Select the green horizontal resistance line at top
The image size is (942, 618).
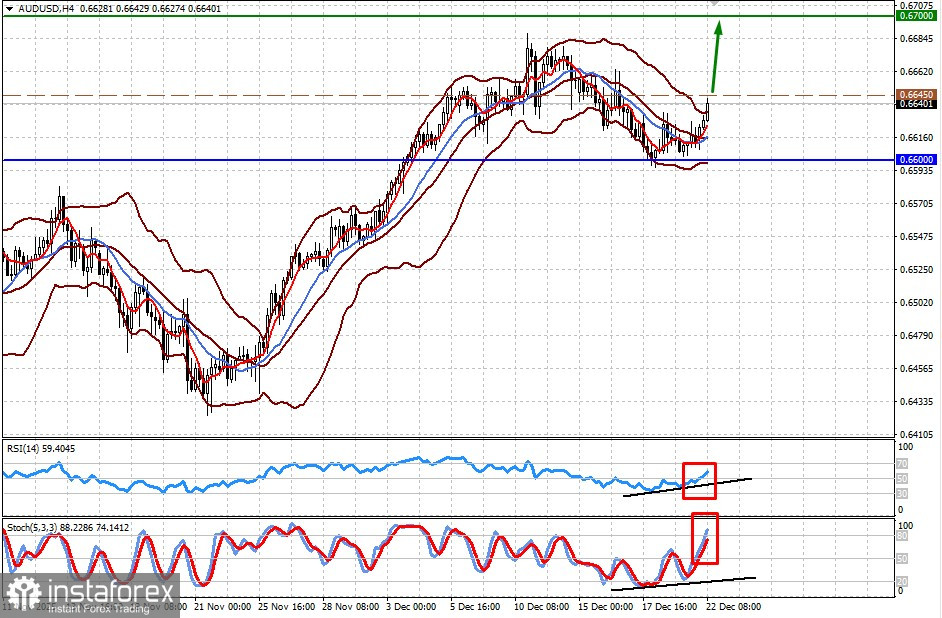pyautogui.click(x=448, y=16)
